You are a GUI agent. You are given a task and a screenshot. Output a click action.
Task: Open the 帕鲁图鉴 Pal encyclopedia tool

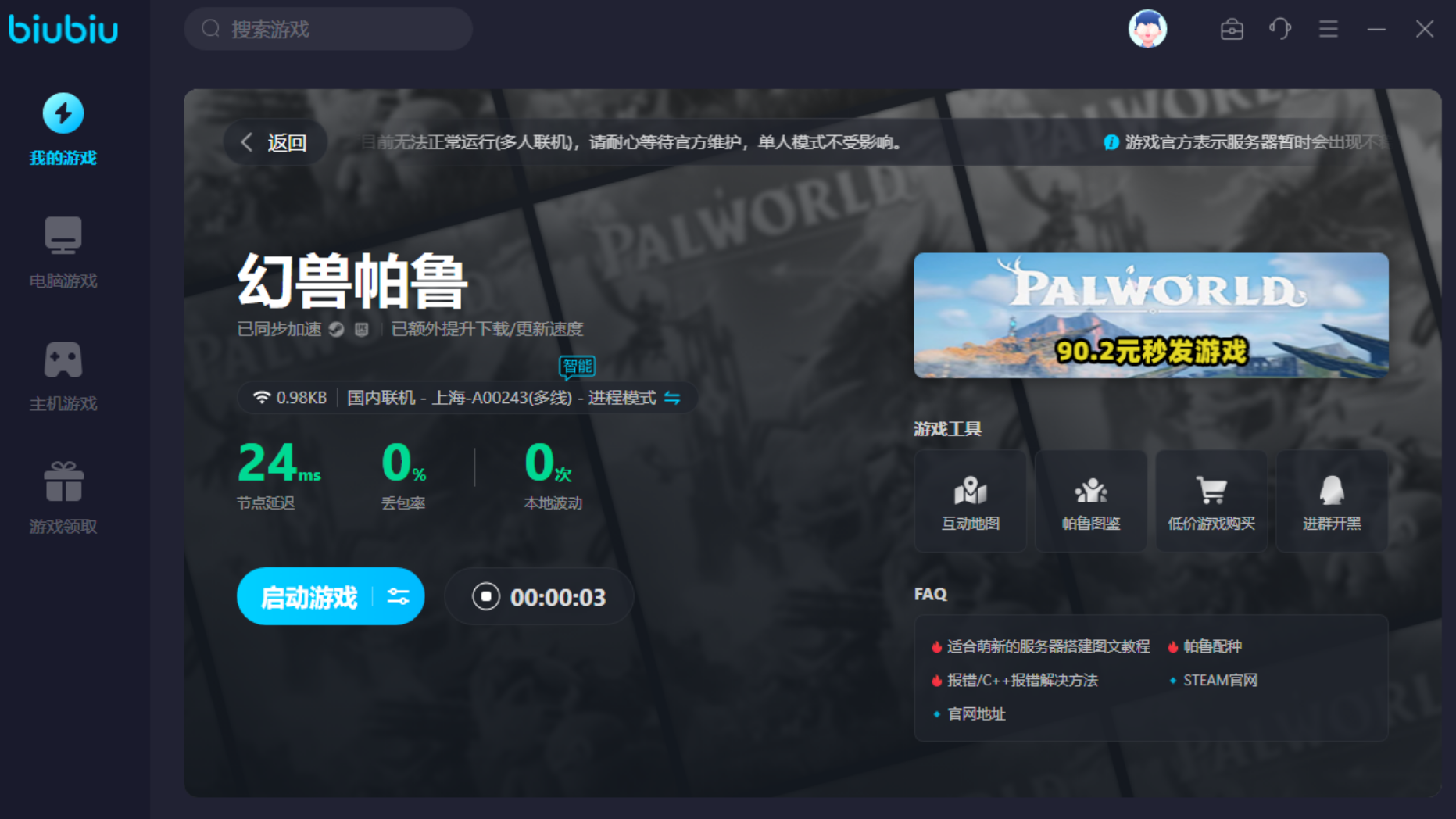pyautogui.click(x=1090, y=502)
